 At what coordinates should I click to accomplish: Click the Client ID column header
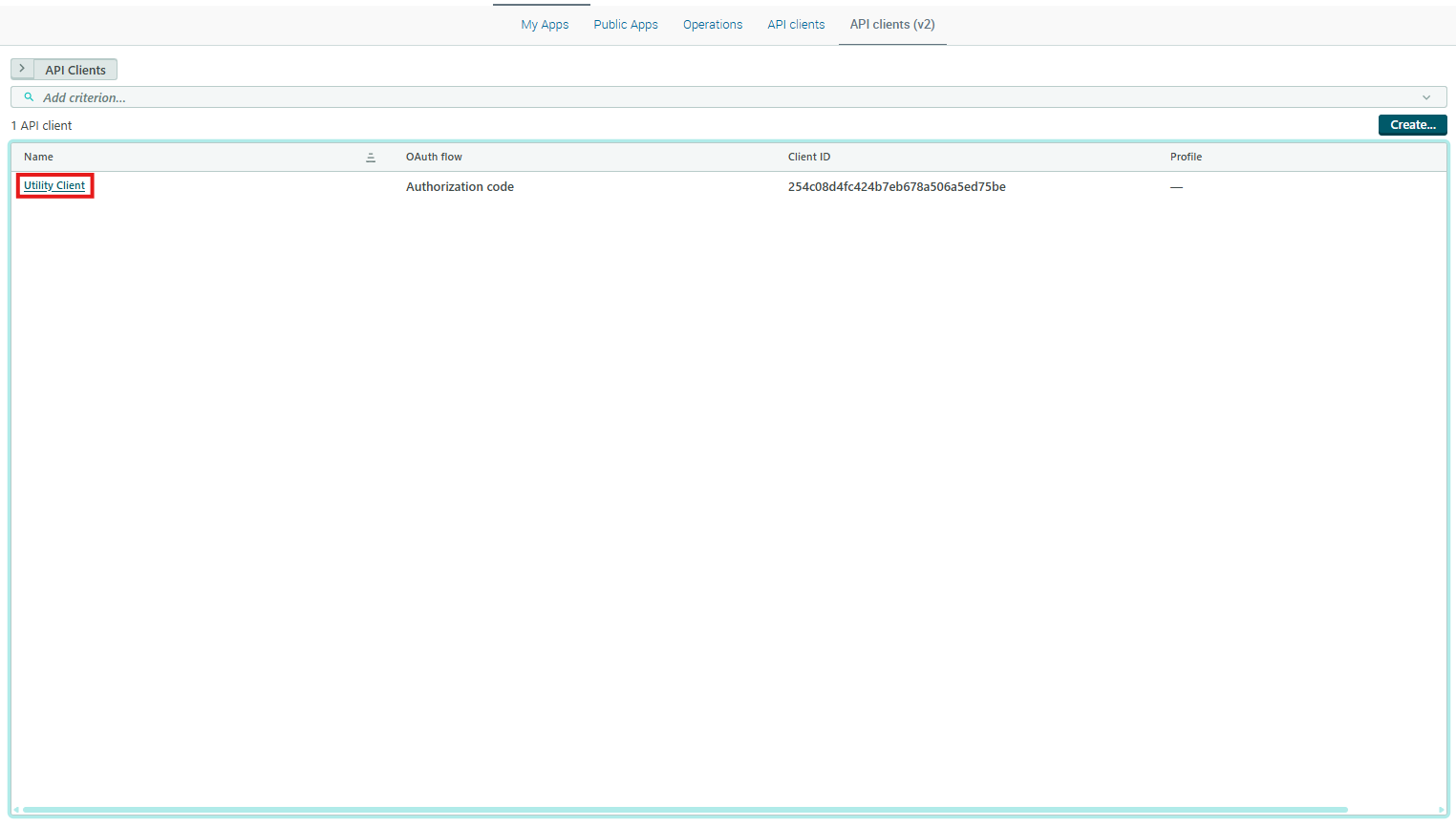[x=809, y=157]
